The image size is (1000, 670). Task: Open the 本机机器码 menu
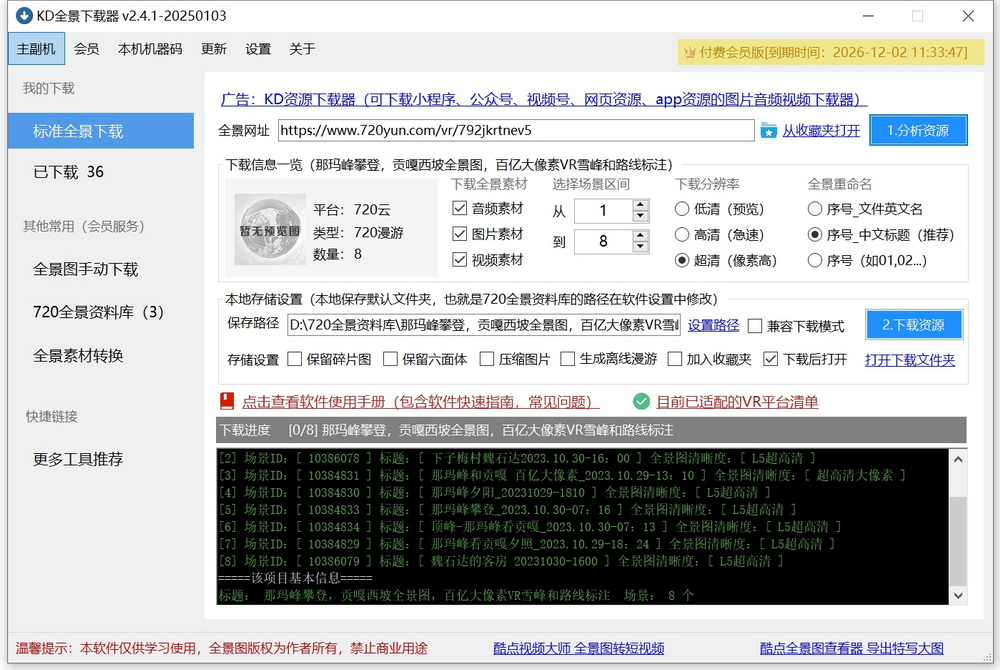(x=150, y=49)
